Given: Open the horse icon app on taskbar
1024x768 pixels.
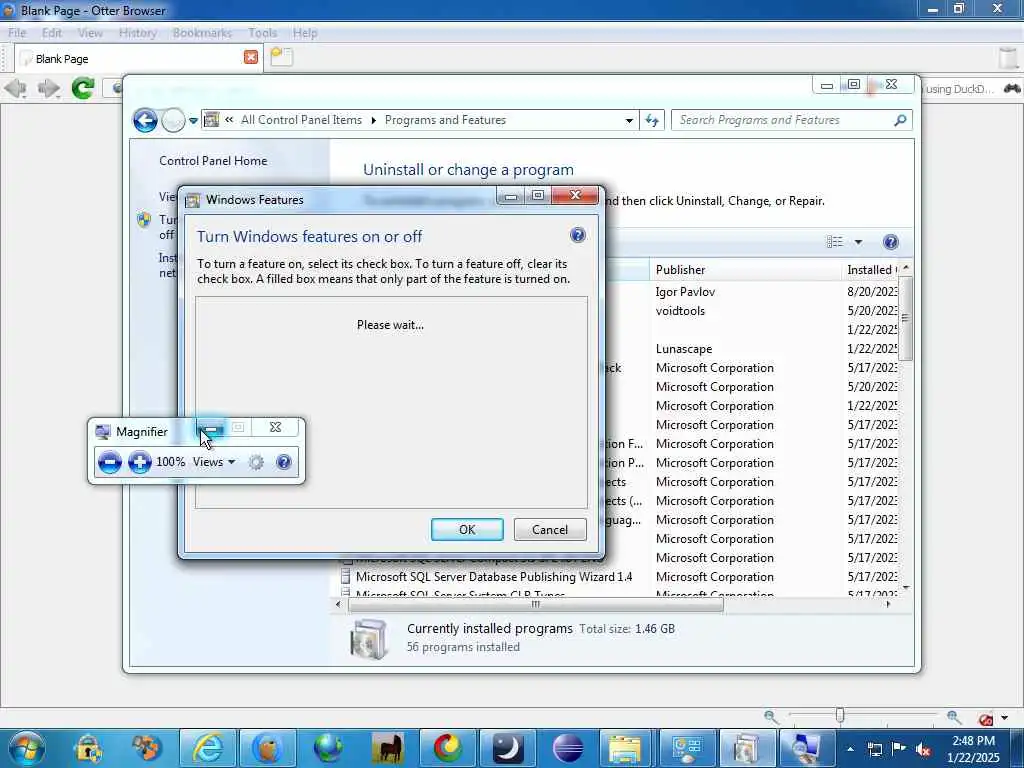Looking at the screenshot, I should [x=388, y=748].
